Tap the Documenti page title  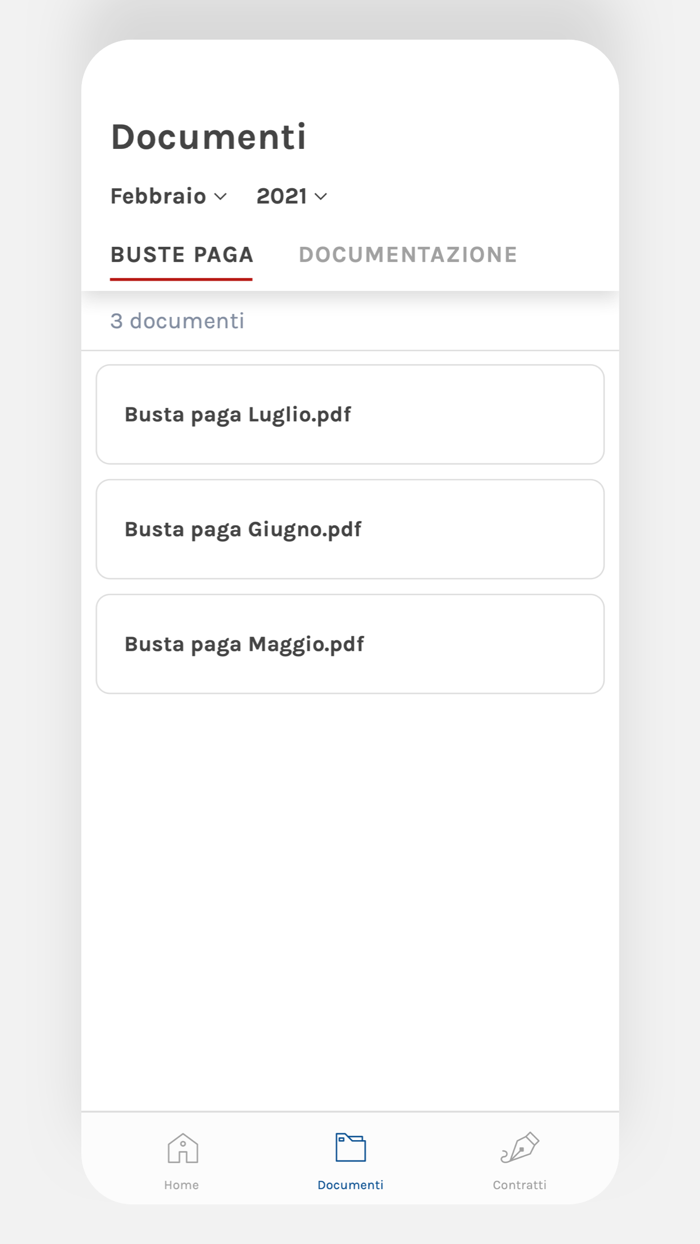[208, 136]
